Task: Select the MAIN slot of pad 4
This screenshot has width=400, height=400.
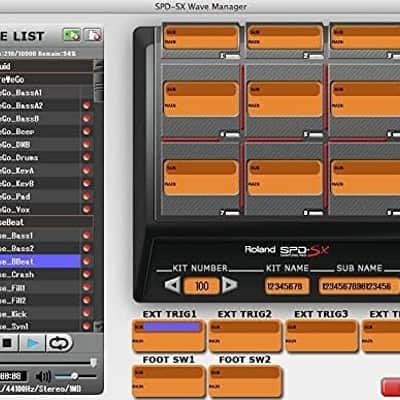Action: (201, 106)
